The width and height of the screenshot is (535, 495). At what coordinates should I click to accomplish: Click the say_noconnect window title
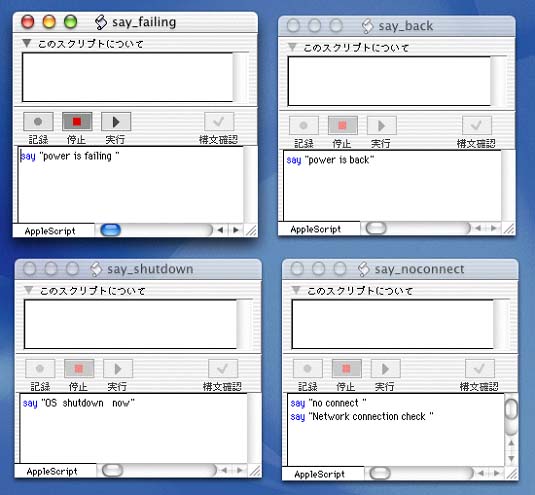[x=419, y=269]
